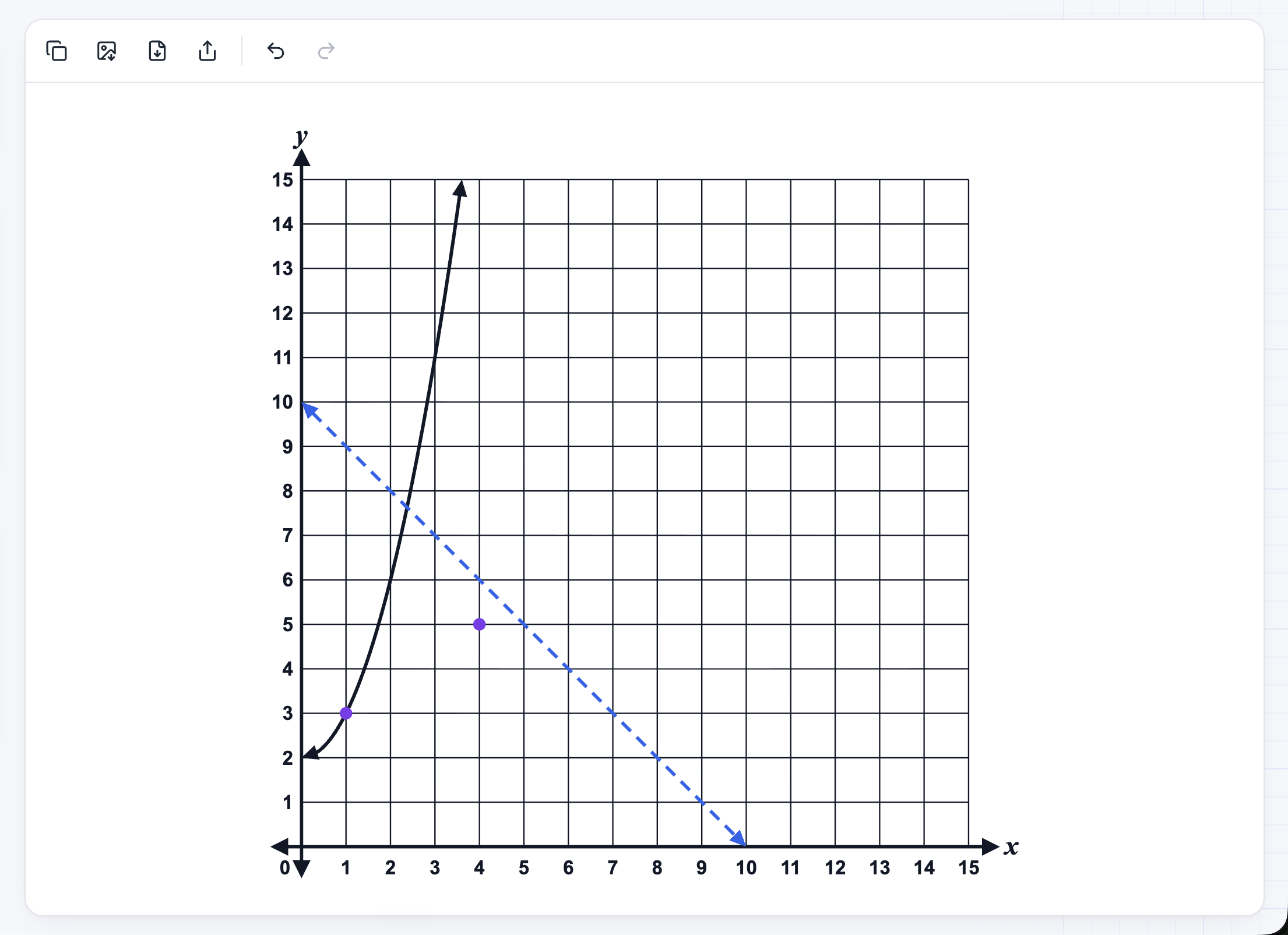Viewport: 1288px width, 935px height.
Task: Click the x-axis label "10"
Action: coord(746,868)
